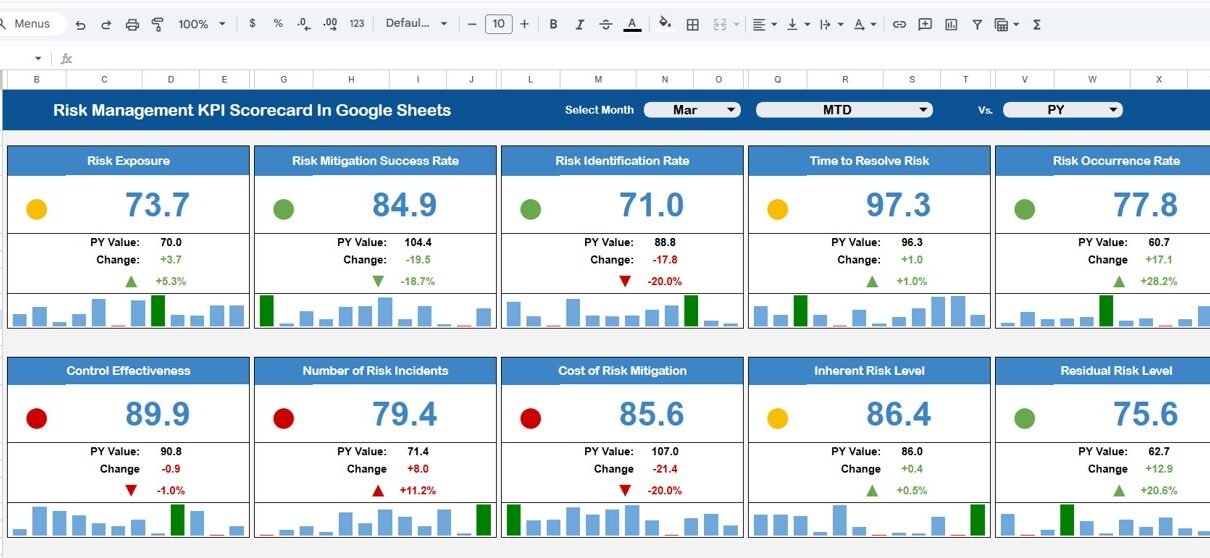Click the Format as currency button
The width and height of the screenshot is (1210, 558).
(x=252, y=24)
